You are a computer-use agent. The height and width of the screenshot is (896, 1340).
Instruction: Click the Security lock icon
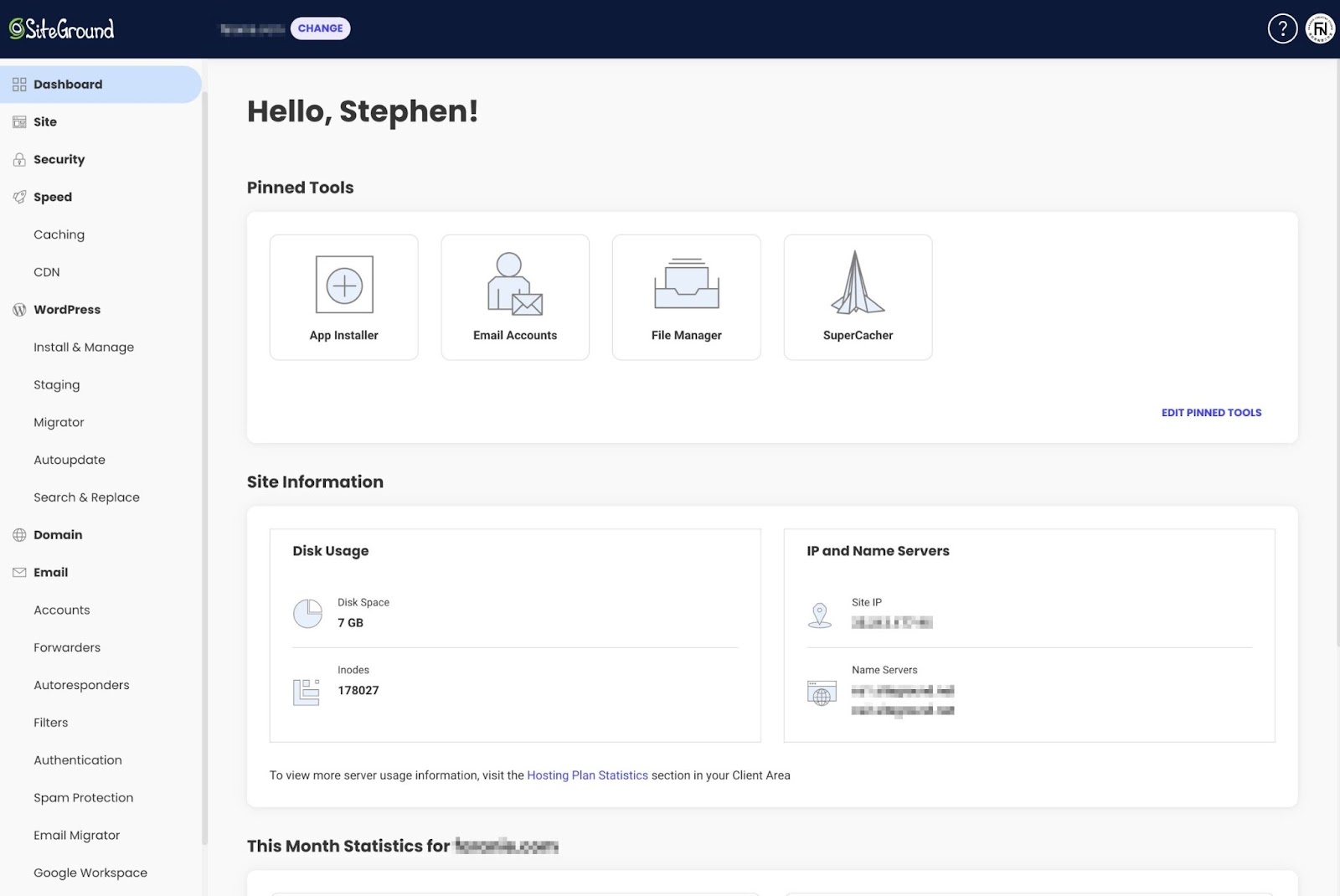click(19, 159)
